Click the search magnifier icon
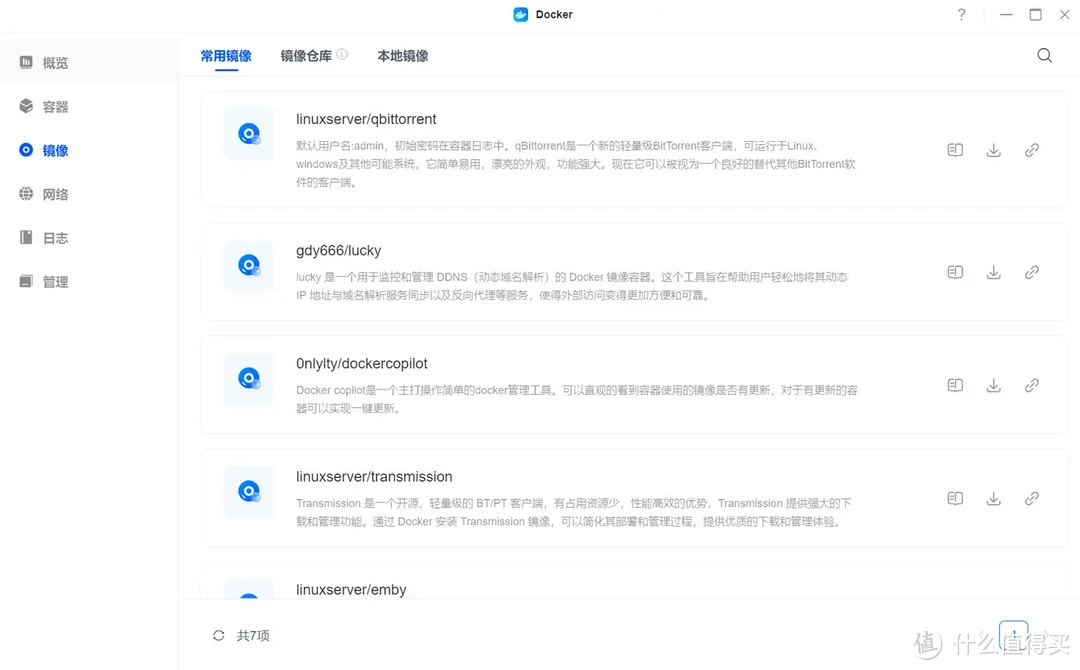Viewport: 1080px width, 670px height. coord(1044,55)
